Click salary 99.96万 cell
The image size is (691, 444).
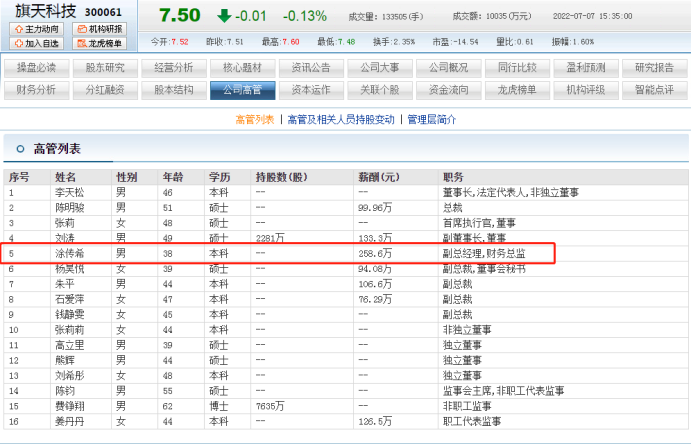click(375, 208)
